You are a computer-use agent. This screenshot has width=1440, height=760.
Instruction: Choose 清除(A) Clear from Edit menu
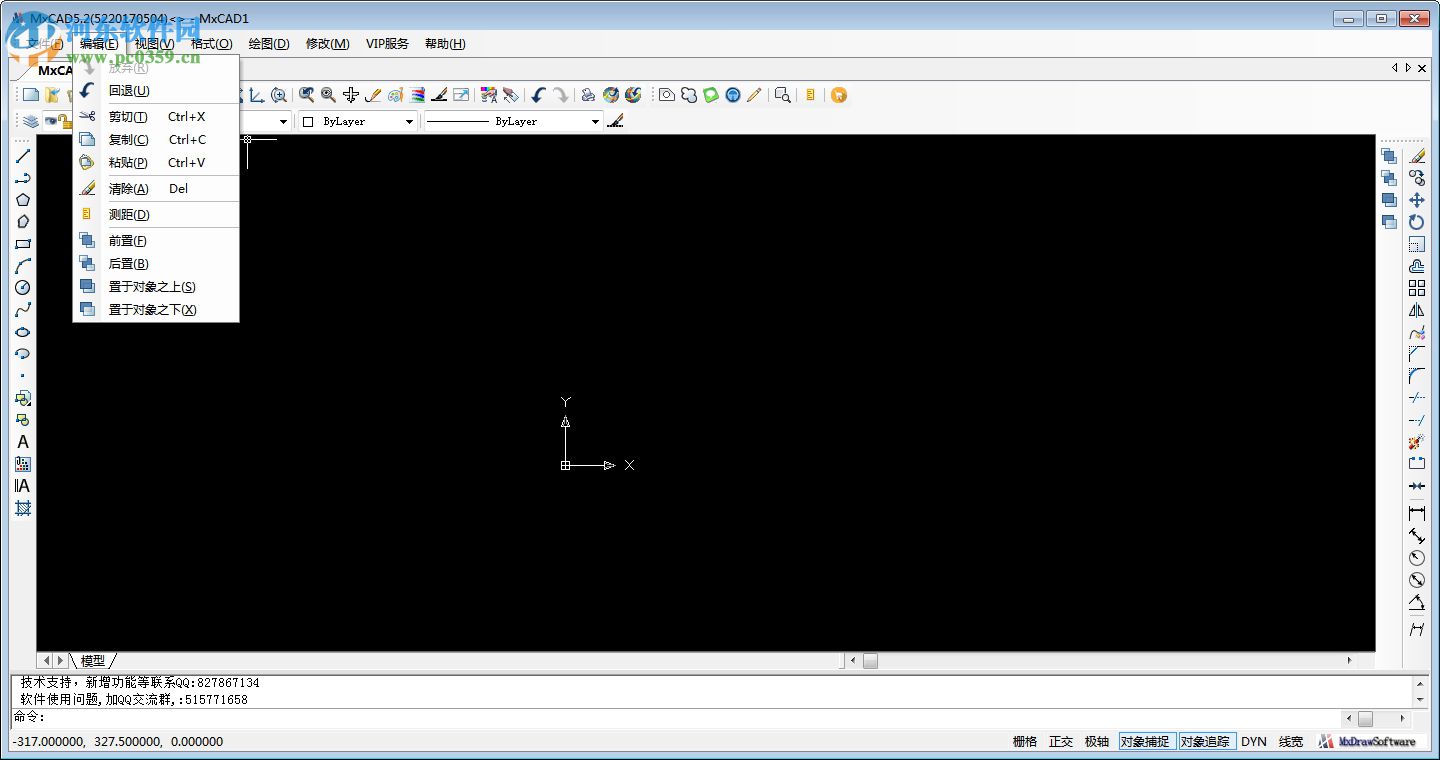156,189
